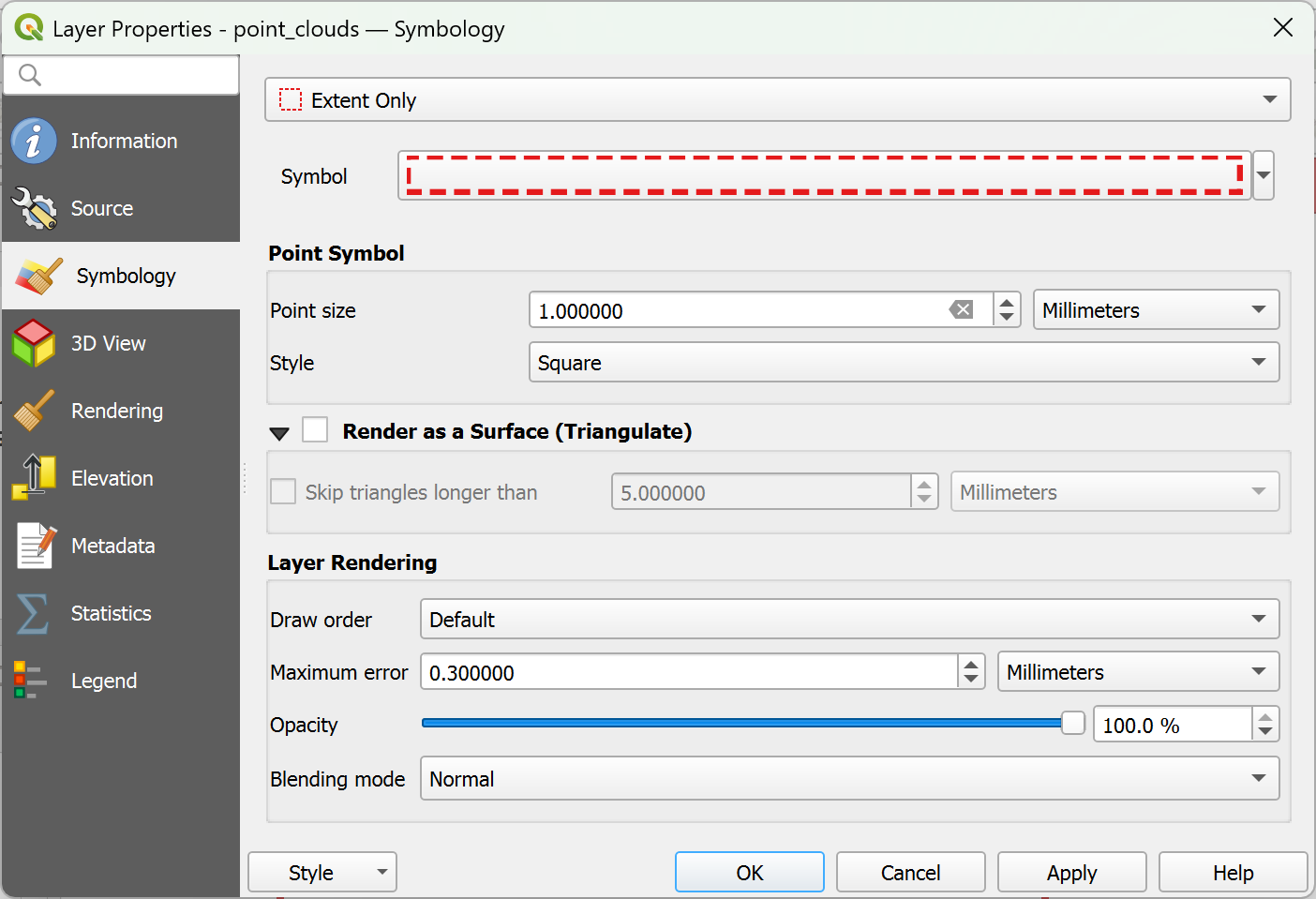The height and width of the screenshot is (899, 1316).
Task: Click the Opacity 100.0 % field
Action: click(1172, 725)
